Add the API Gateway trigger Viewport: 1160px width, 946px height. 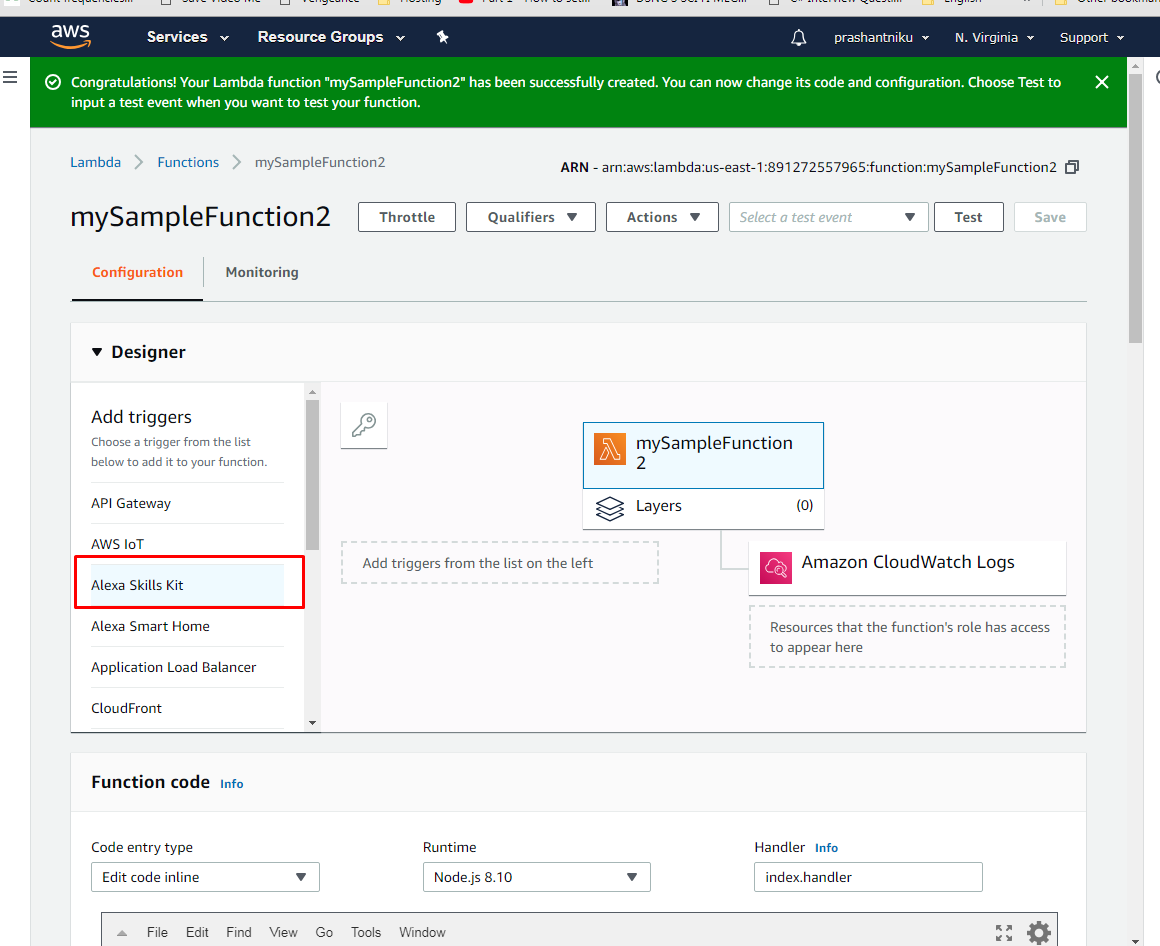tap(187, 503)
